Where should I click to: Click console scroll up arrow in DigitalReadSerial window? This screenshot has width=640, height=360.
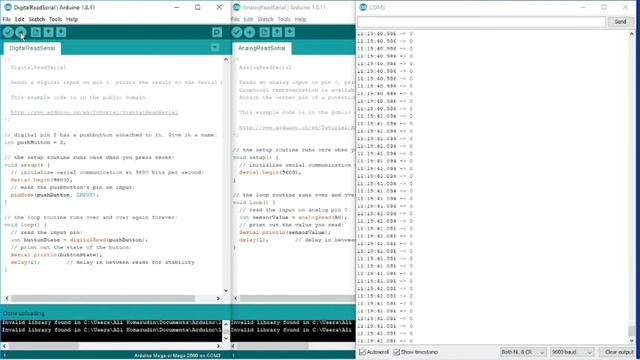[226, 324]
